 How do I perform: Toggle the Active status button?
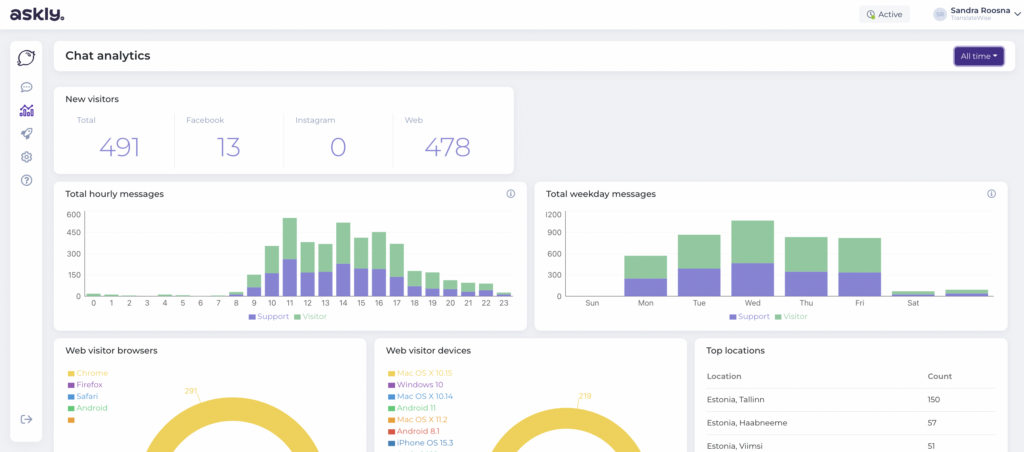[884, 14]
